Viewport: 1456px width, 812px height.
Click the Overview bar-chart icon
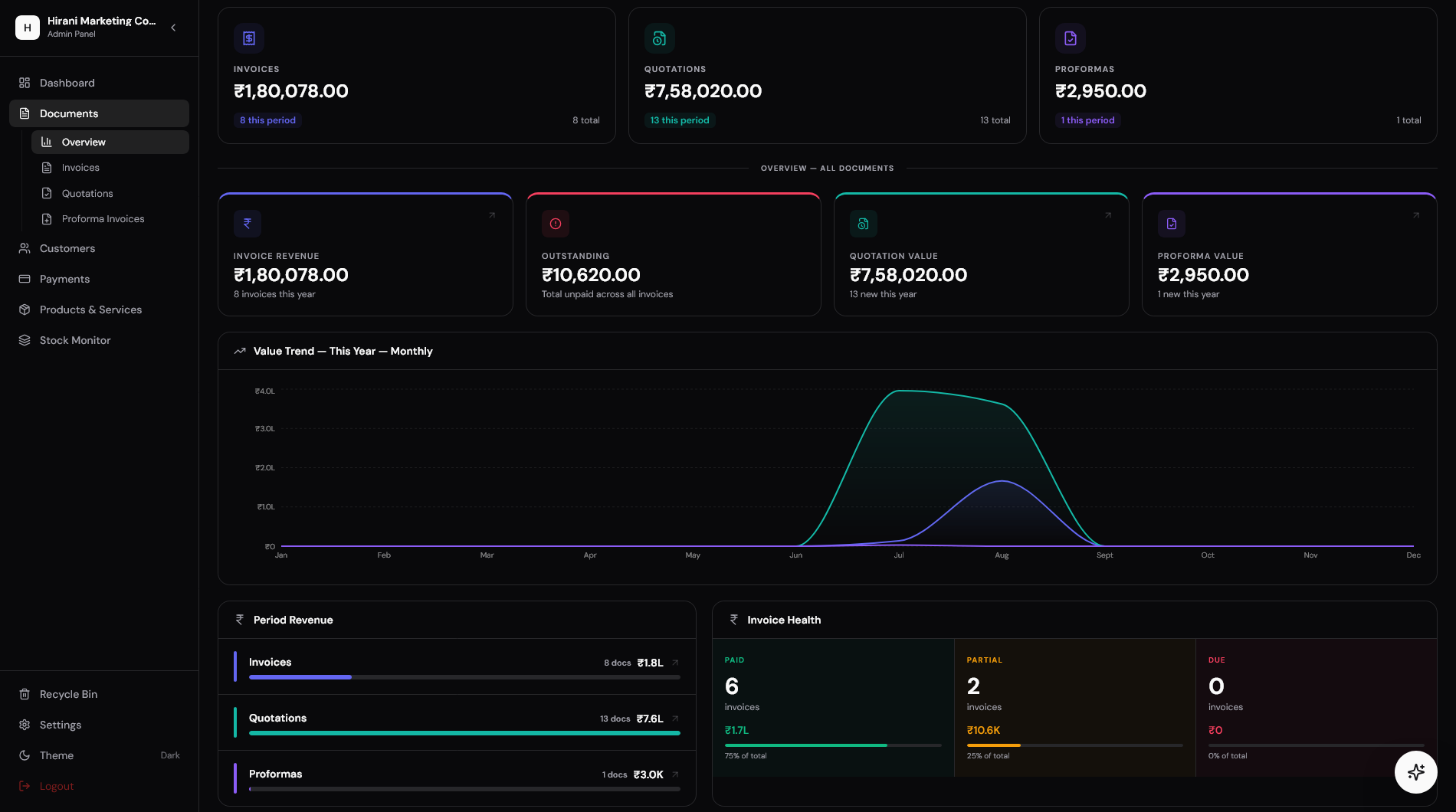click(47, 142)
